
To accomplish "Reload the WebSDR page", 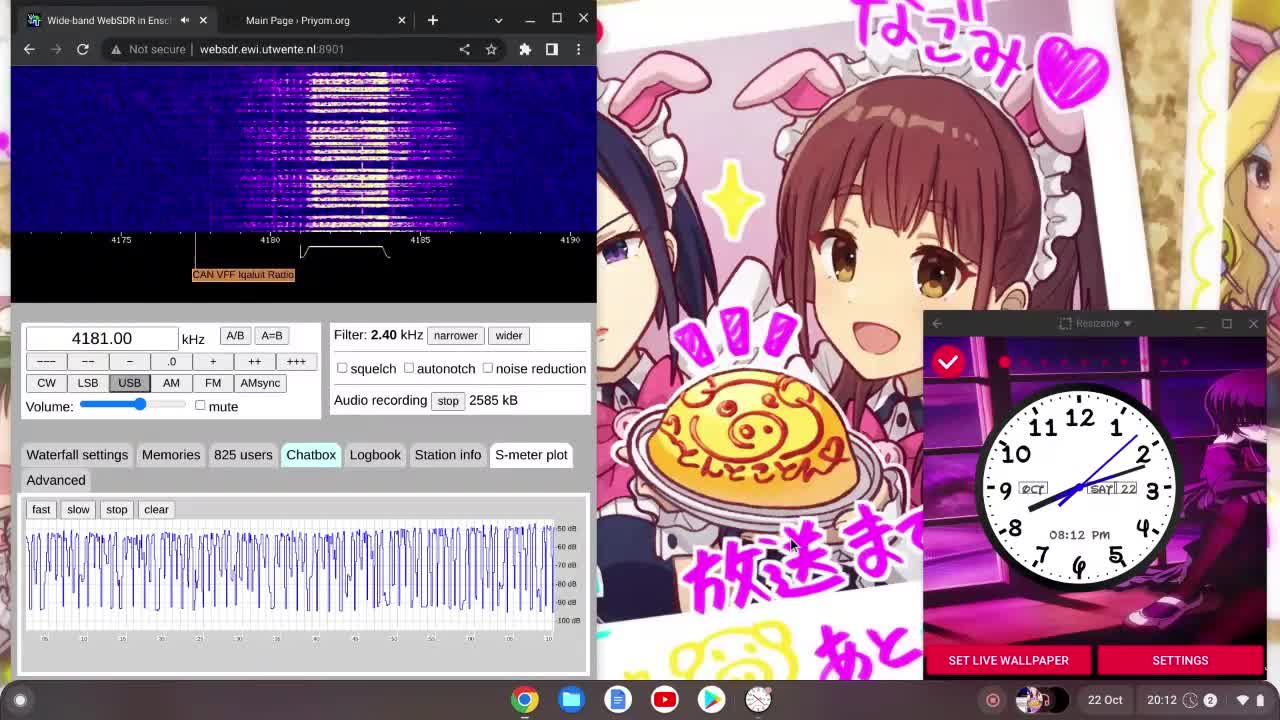I will 83,49.
